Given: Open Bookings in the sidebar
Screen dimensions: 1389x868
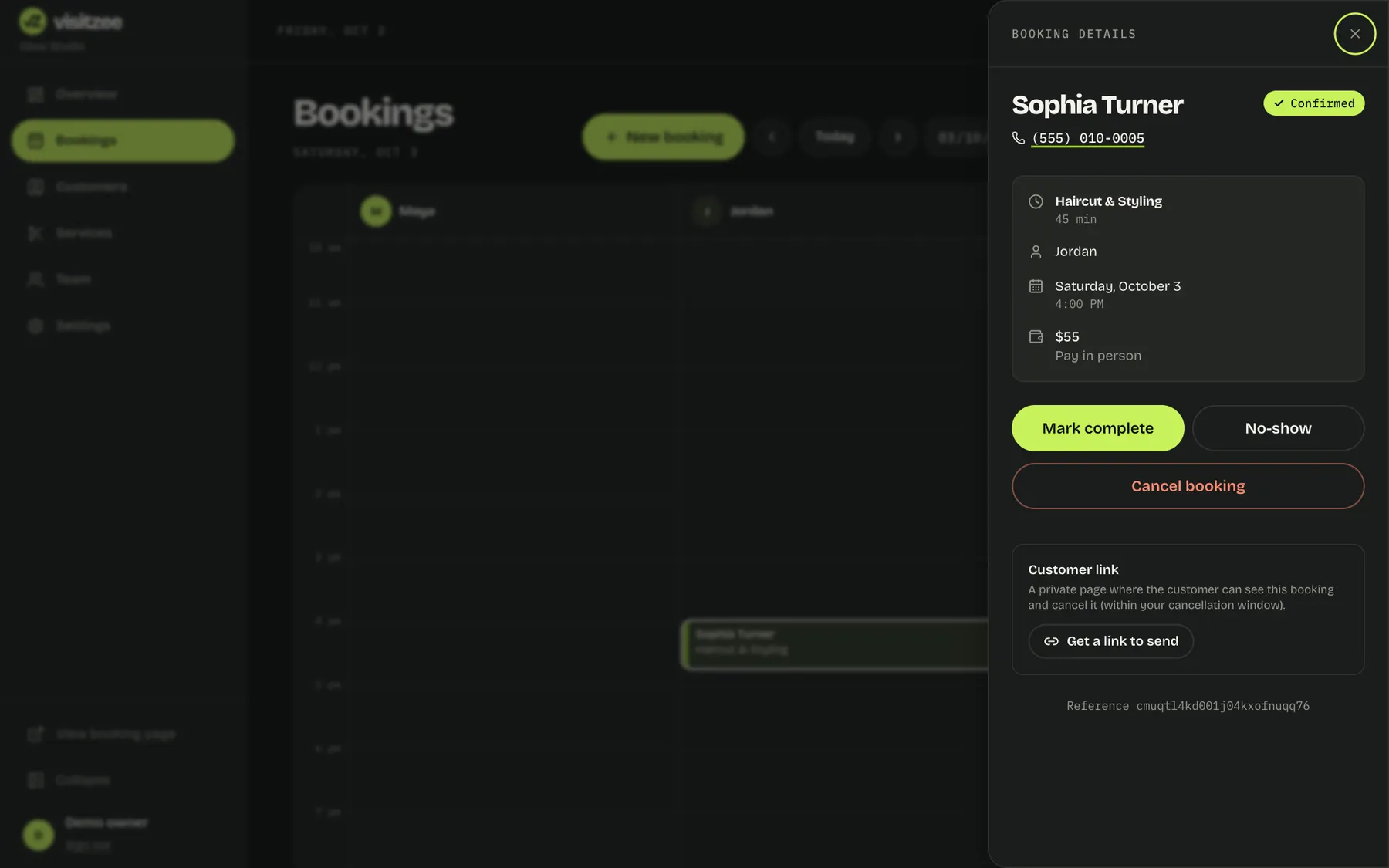Looking at the screenshot, I should (123, 140).
